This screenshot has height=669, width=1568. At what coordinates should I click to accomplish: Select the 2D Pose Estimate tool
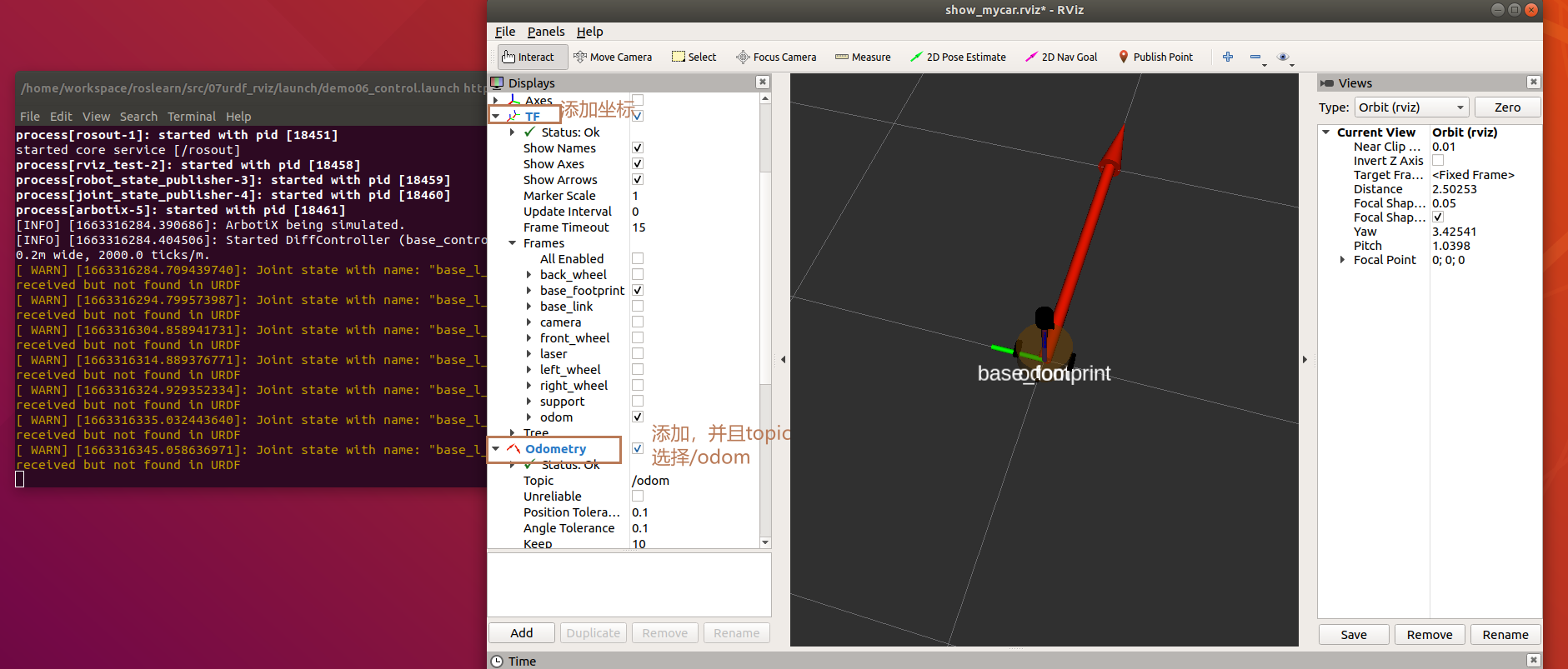pos(958,57)
